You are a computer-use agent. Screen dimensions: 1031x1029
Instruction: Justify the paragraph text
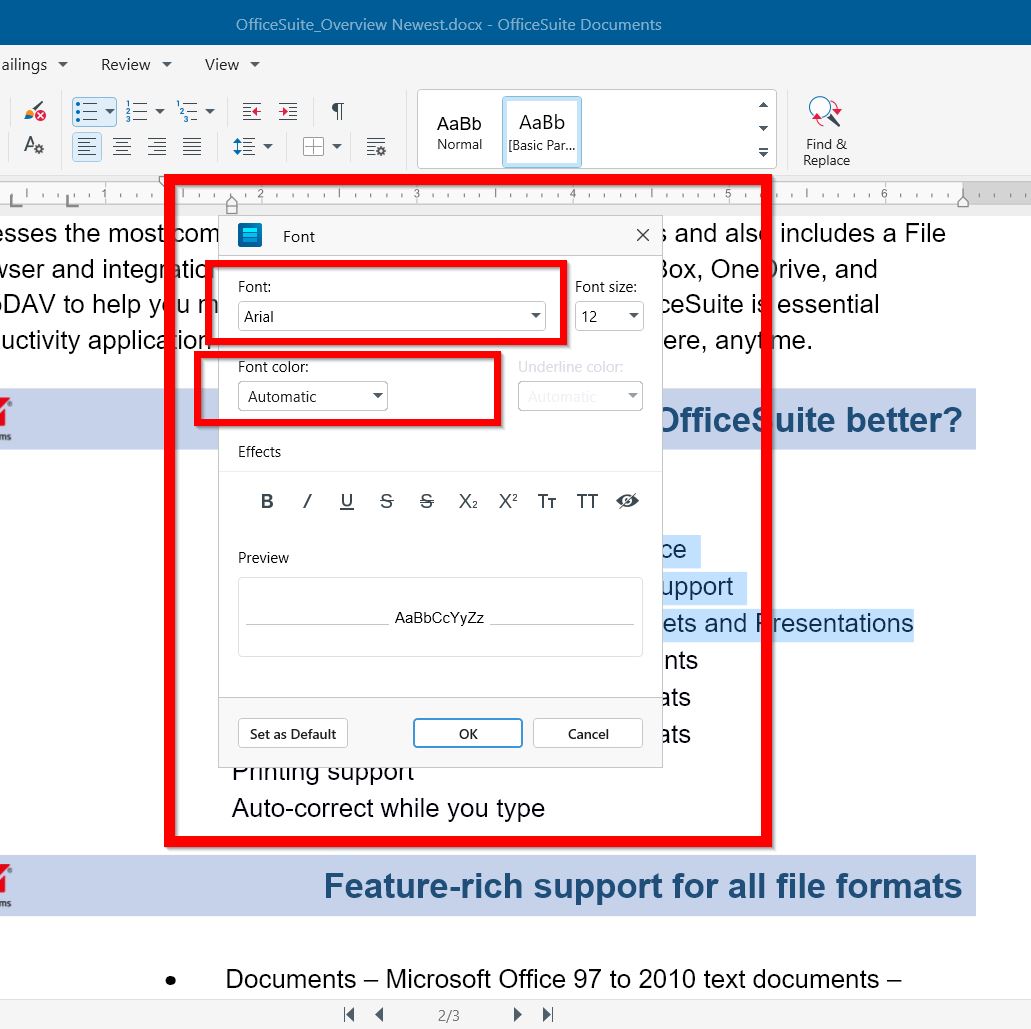(192, 146)
